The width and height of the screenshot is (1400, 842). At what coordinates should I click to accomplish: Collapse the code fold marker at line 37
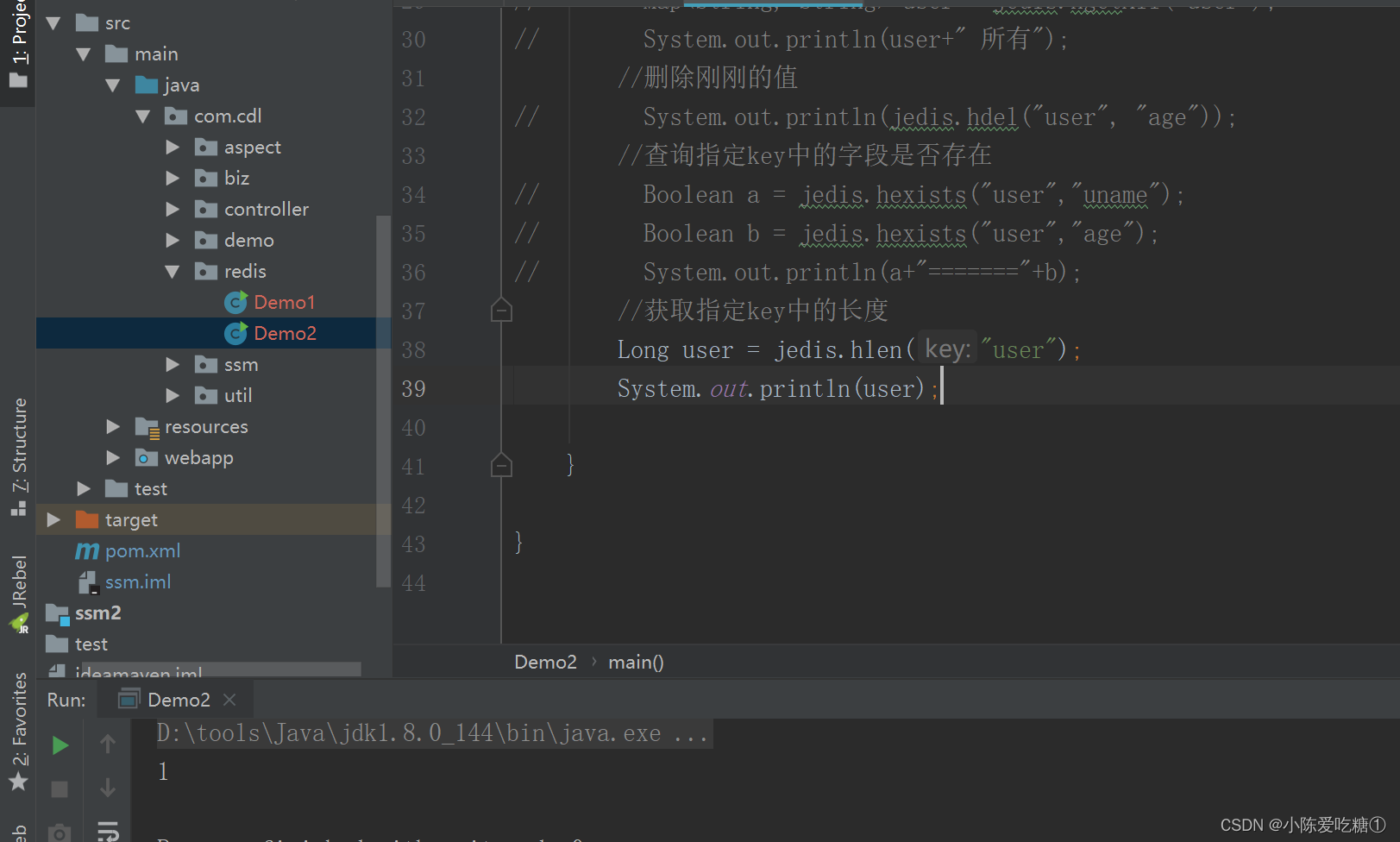[501, 310]
